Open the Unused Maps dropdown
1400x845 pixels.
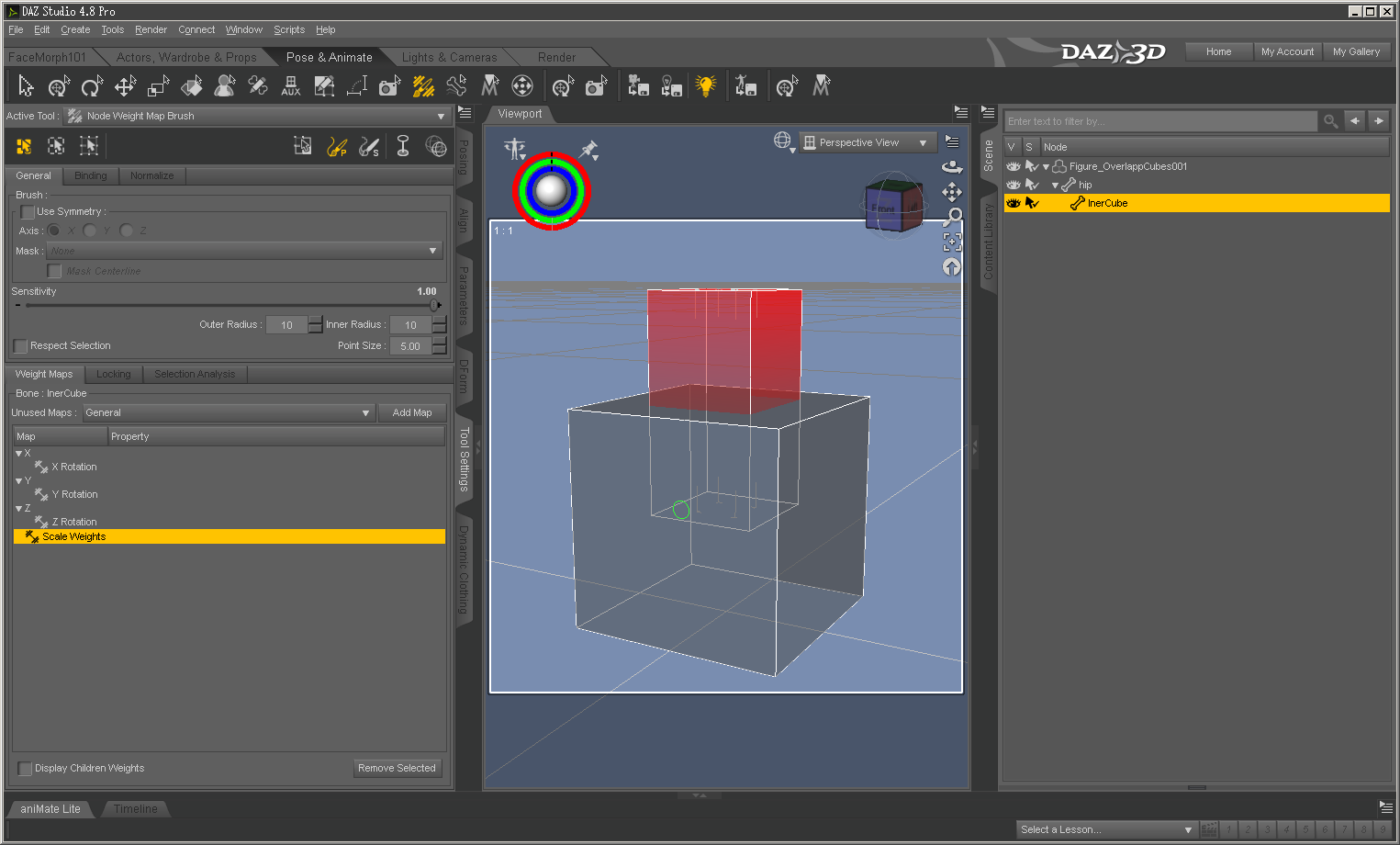pos(229,413)
